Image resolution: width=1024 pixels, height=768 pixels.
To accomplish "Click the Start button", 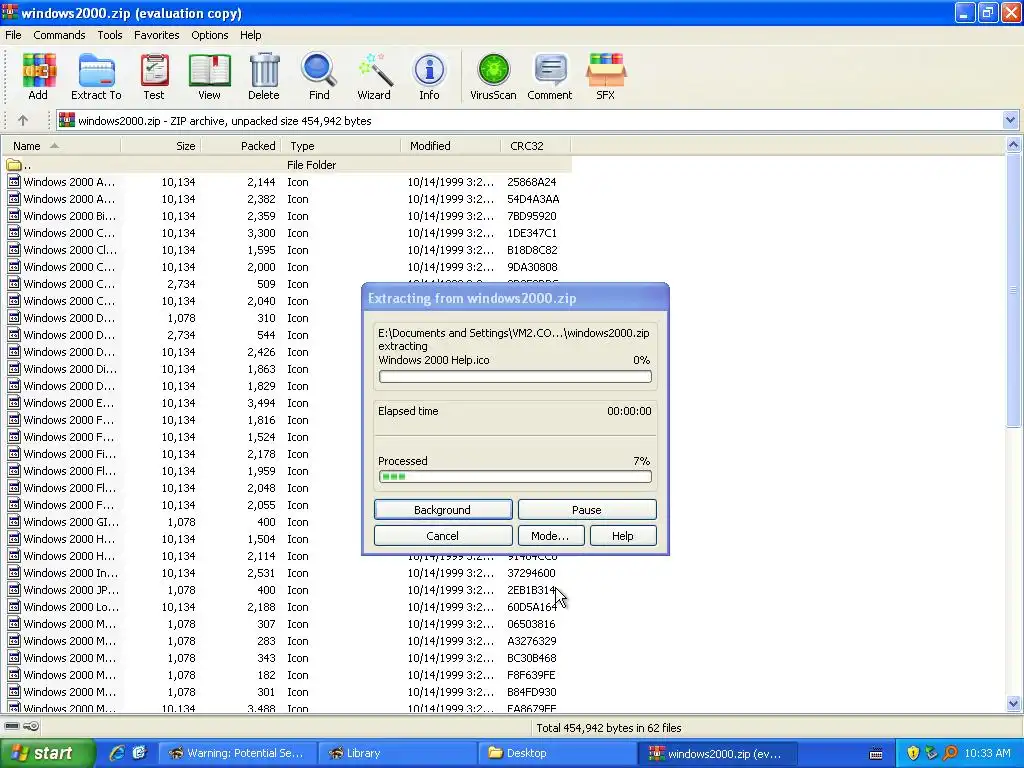I will (x=47, y=753).
